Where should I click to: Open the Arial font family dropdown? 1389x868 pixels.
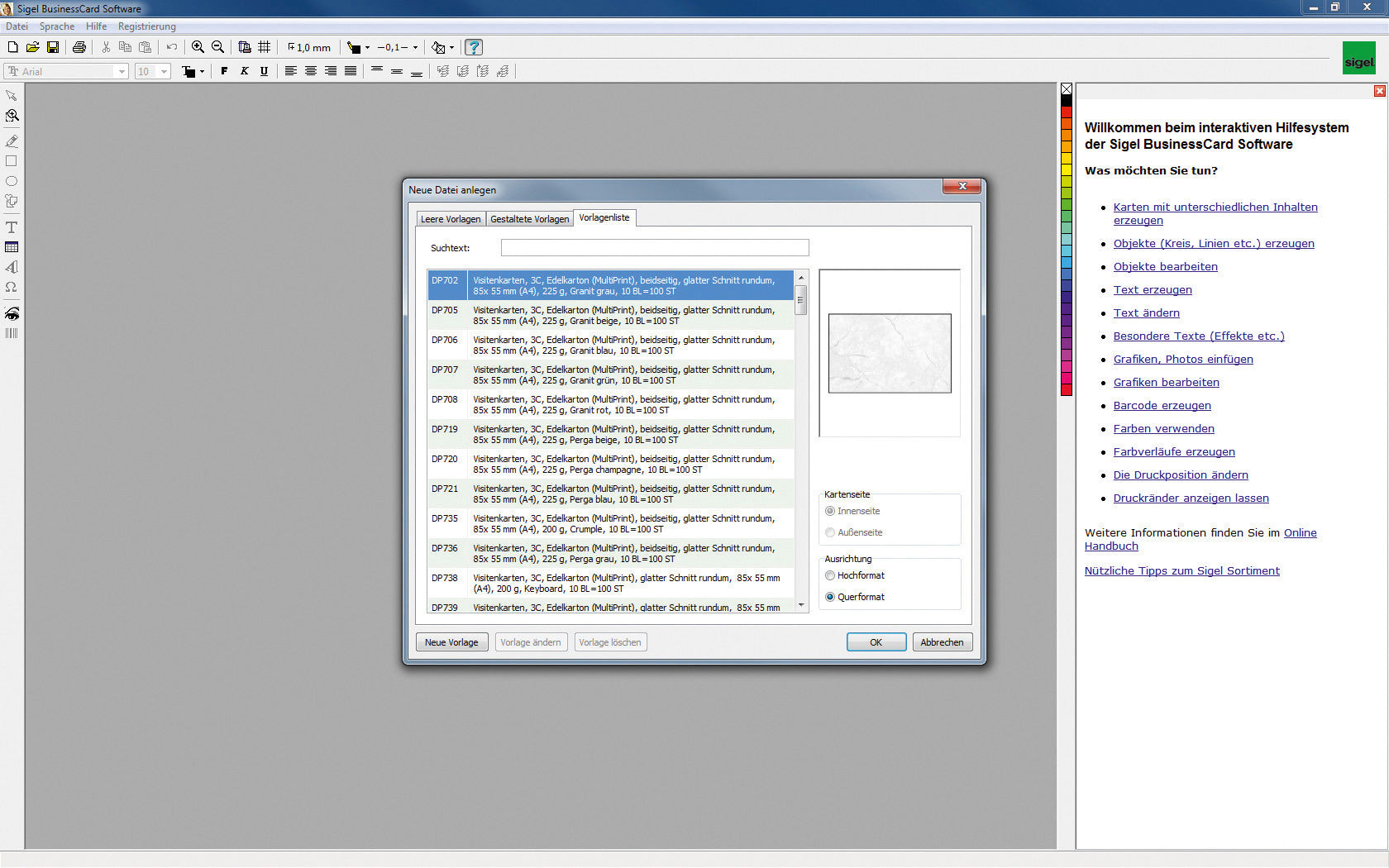point(121,71)
